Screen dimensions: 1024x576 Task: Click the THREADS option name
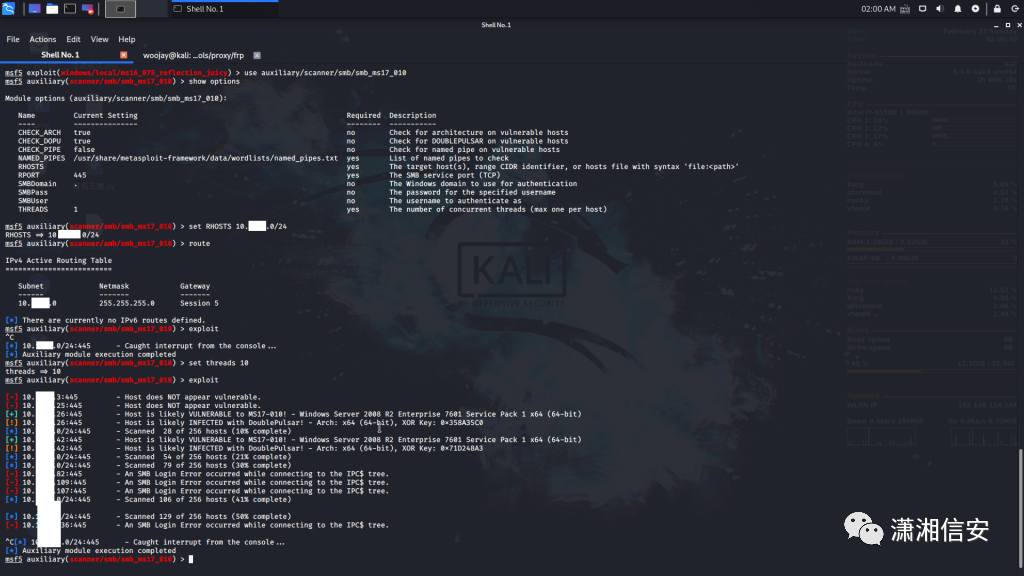click(x=33, y=209)
